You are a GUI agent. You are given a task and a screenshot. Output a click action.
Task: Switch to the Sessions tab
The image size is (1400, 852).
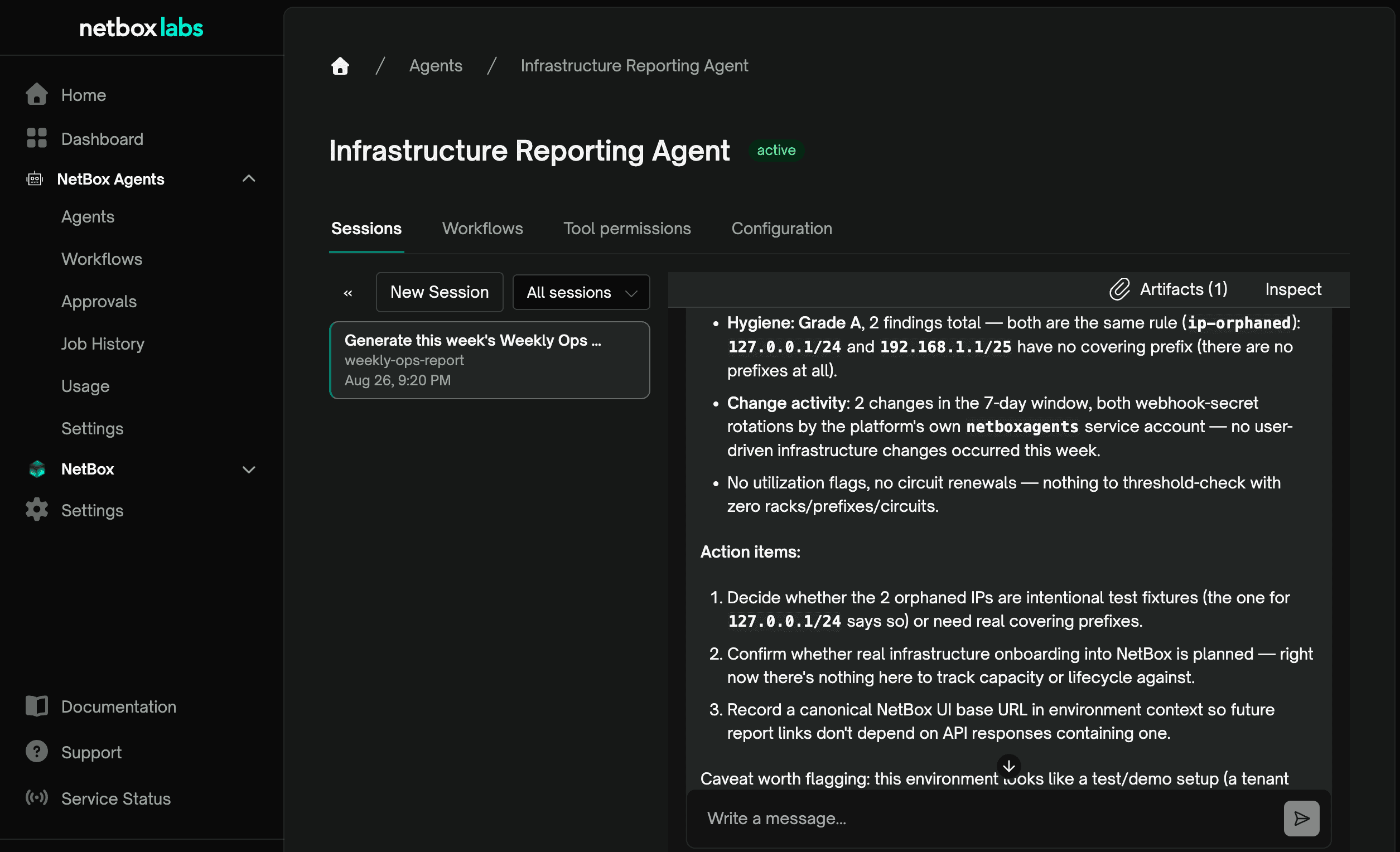click(366, 229)
